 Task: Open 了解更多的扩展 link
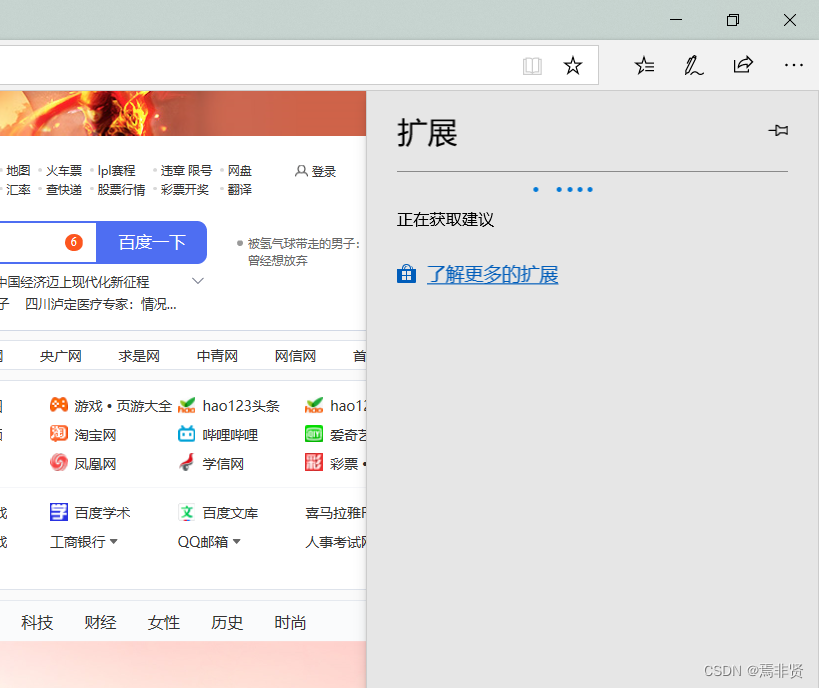coord(493,274)
